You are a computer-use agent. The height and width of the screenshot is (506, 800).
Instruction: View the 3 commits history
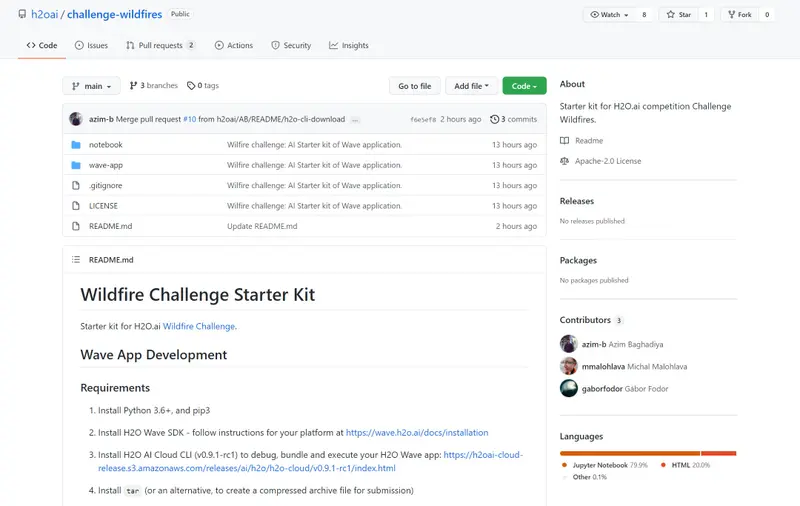click(513, 119)
